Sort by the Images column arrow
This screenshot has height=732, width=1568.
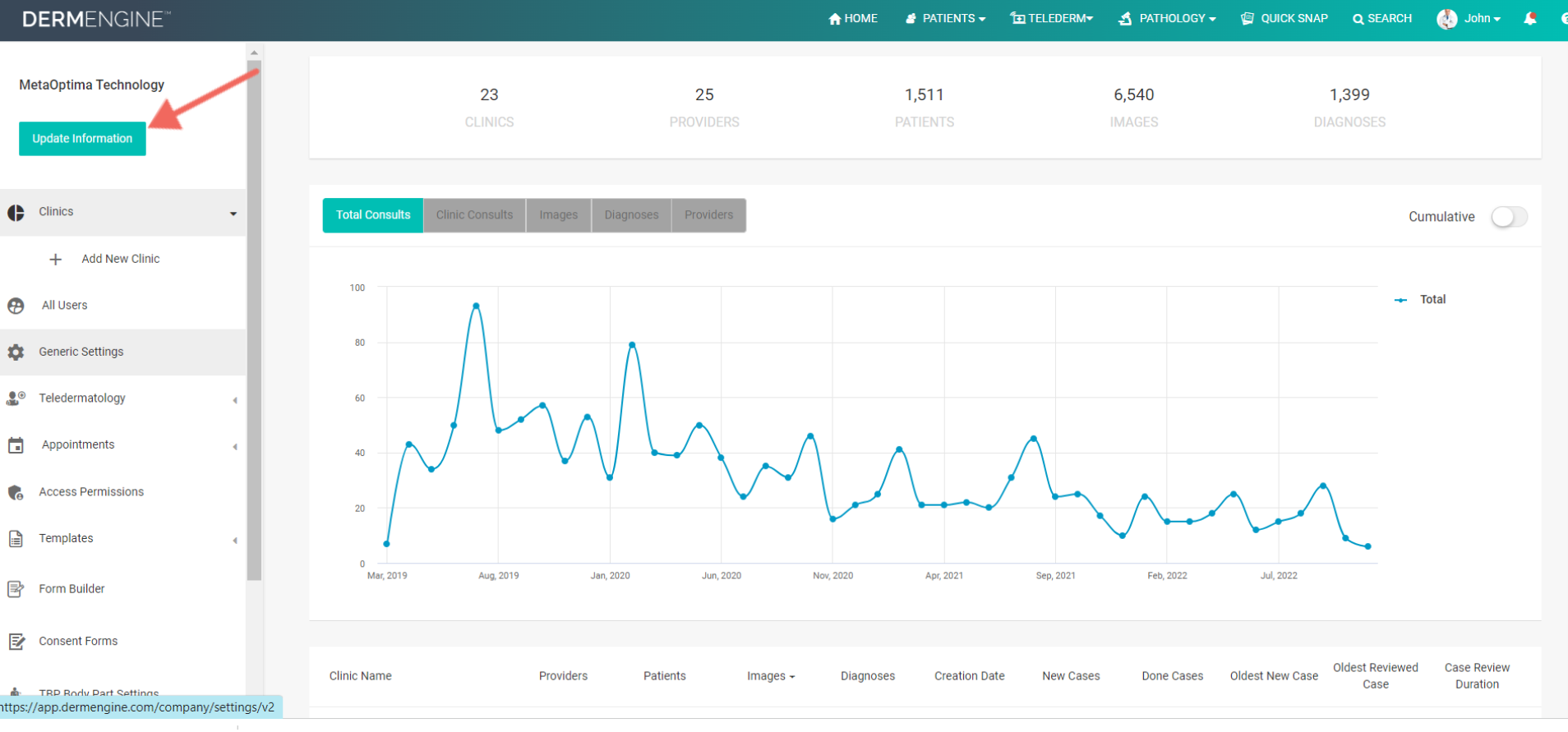point(792,677)
